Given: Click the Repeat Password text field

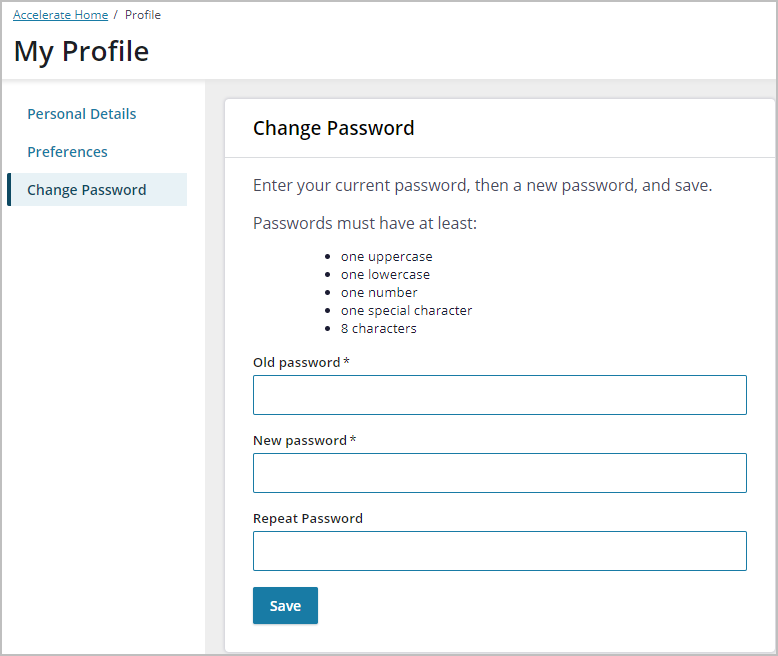Looking at the screenshot, I should pos(500,551).
